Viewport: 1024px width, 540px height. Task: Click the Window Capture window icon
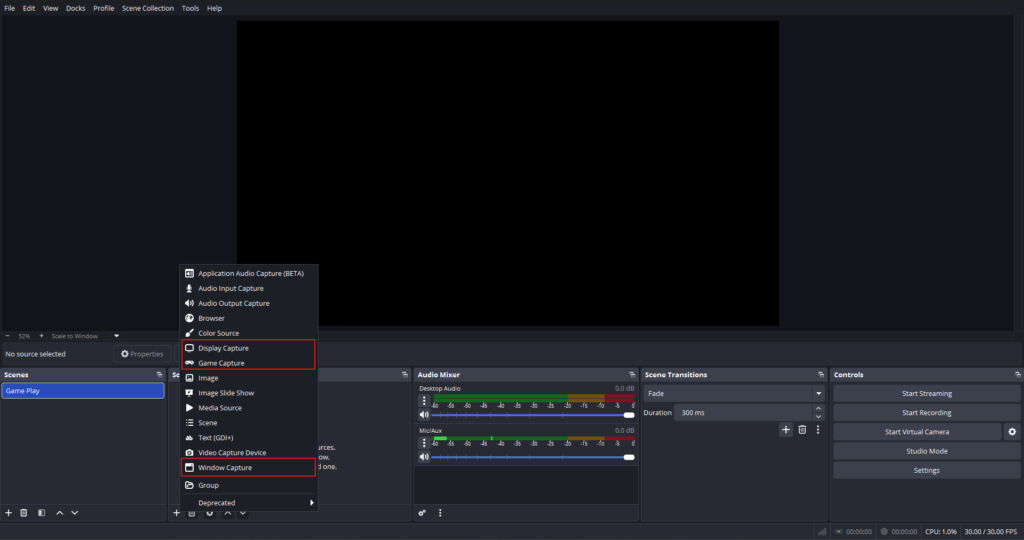189,468
